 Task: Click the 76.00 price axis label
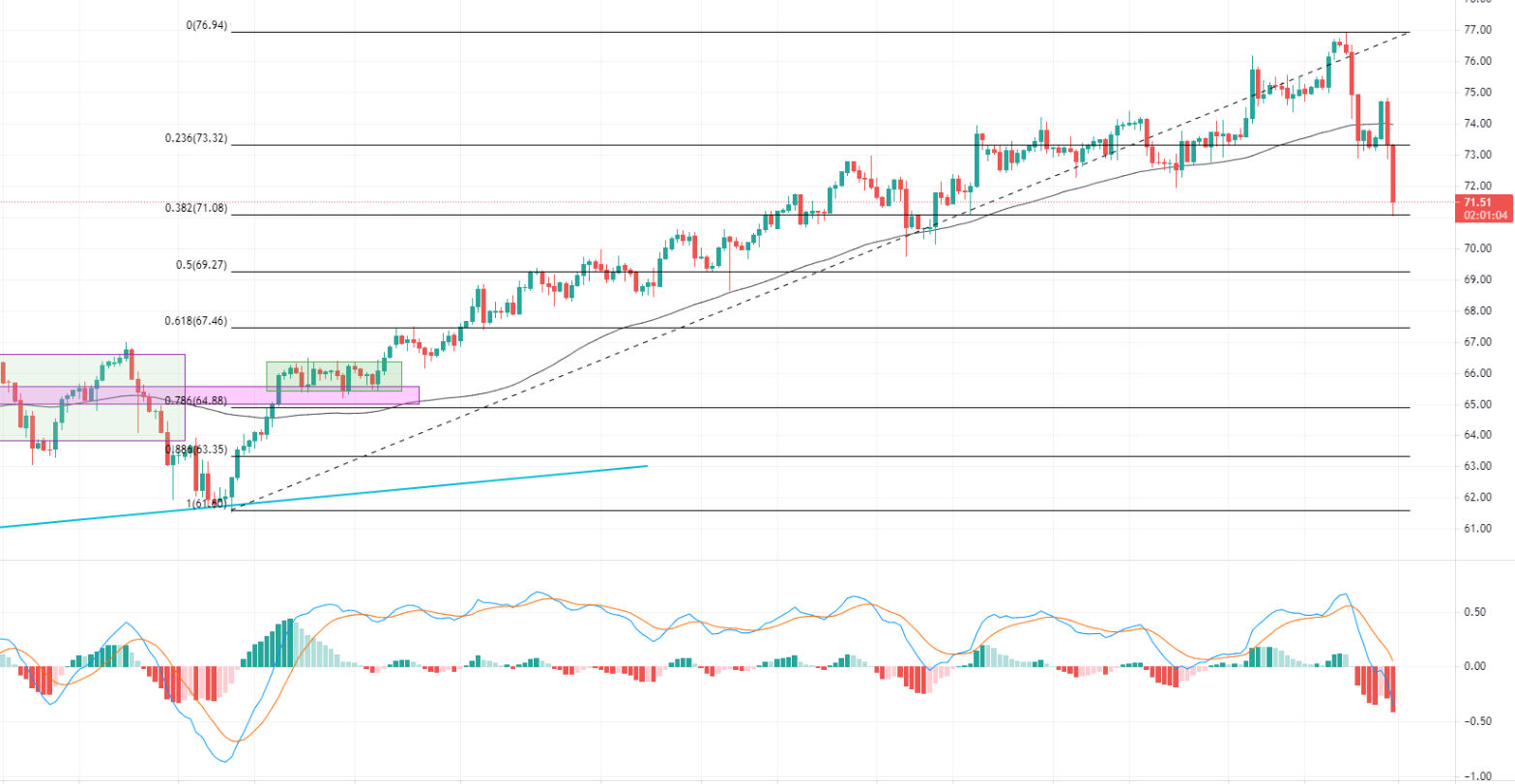click(1476, 61)
